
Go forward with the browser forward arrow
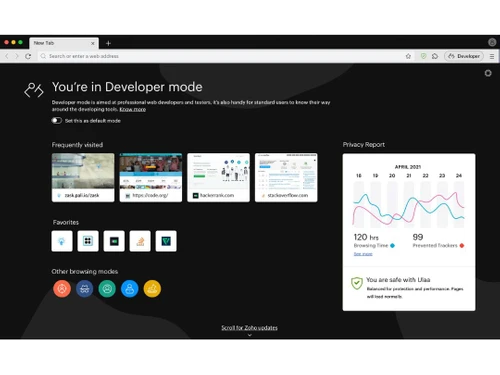(17, 56)
